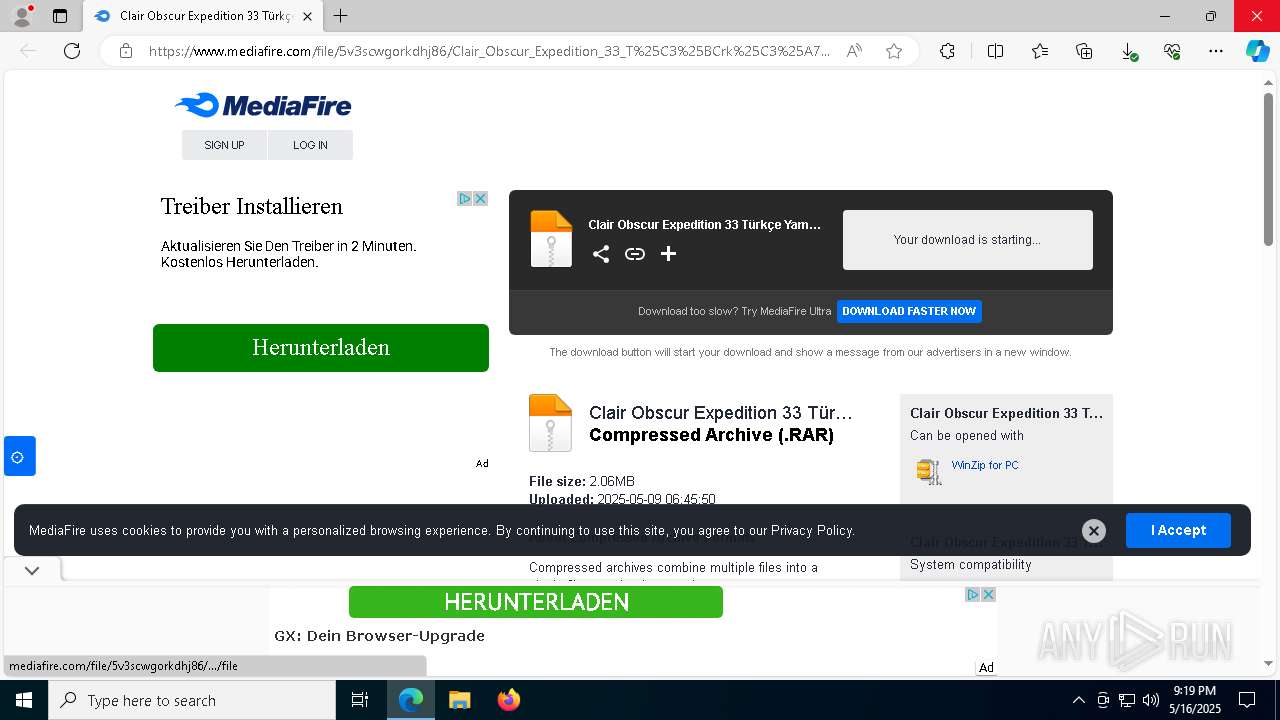The height and width of the screenshot is (720, 1280).
Task: View site information lock icon
Action: point(126,51)
